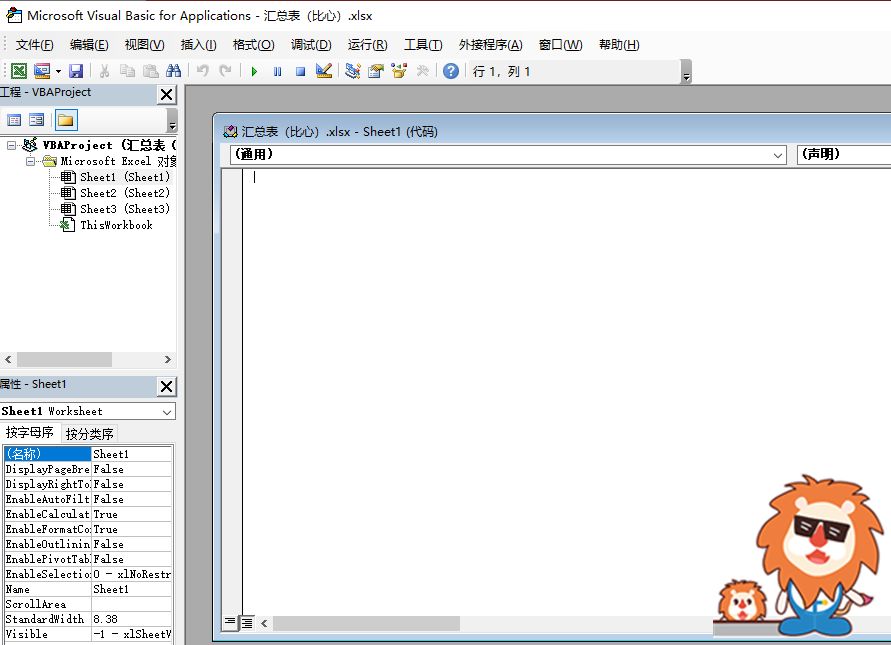Screen dimensions: 891x645
Task: Collapse the Microsoft Excel Objects folder
Action: coord(31,161)
